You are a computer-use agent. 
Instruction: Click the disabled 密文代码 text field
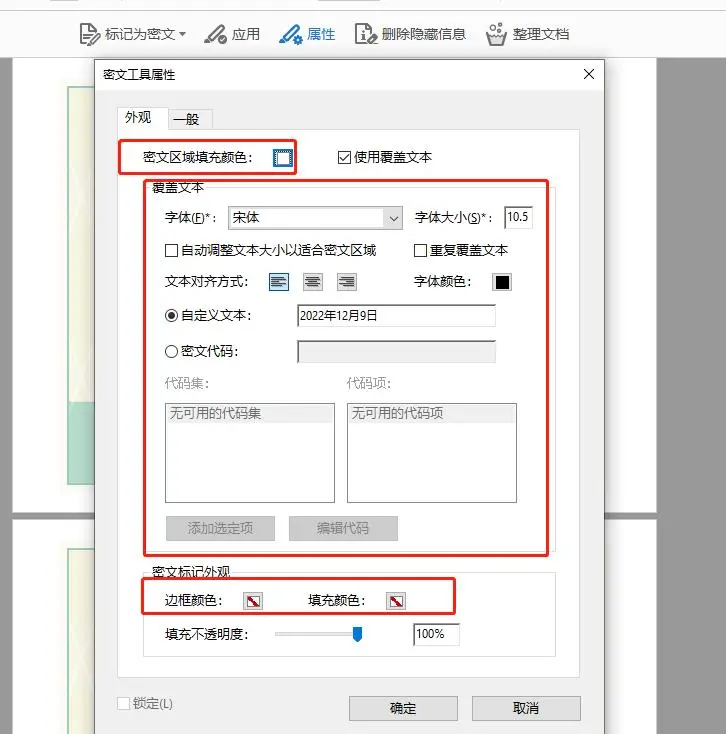coord(396,352)
